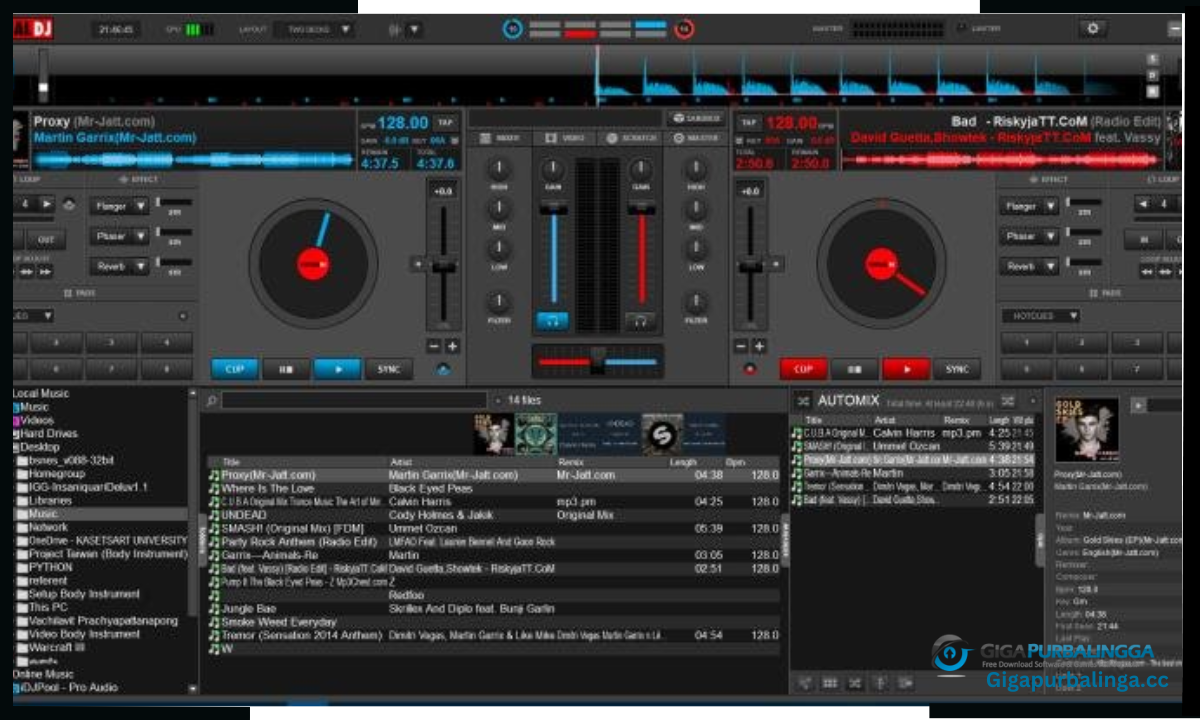This screenshot has width=1200, height=720.
Task: Select the Jungle Bae track row
Action: [x=494, y=608]
